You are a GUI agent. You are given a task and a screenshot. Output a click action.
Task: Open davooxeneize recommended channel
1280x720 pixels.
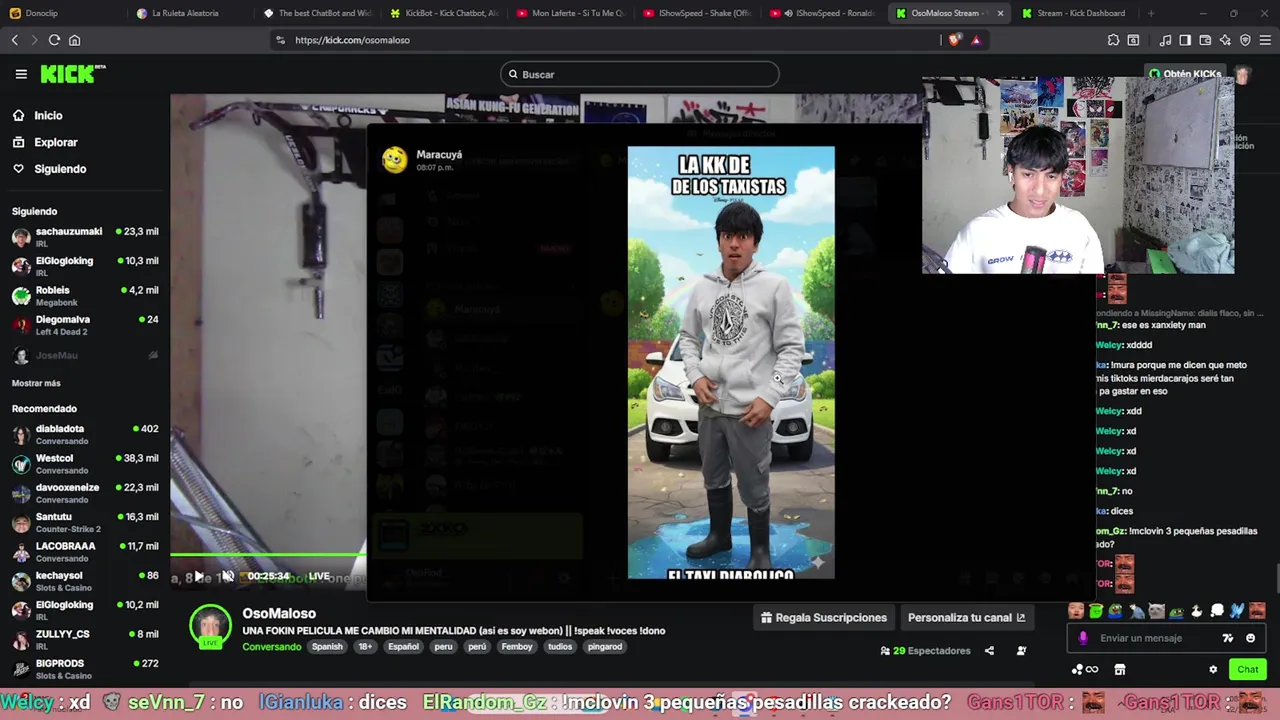click(x=84, y=493)
